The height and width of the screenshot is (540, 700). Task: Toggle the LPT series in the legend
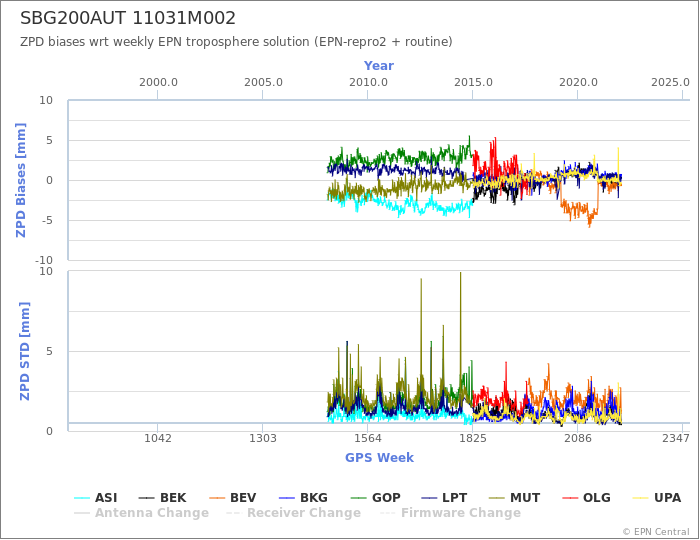444,498
